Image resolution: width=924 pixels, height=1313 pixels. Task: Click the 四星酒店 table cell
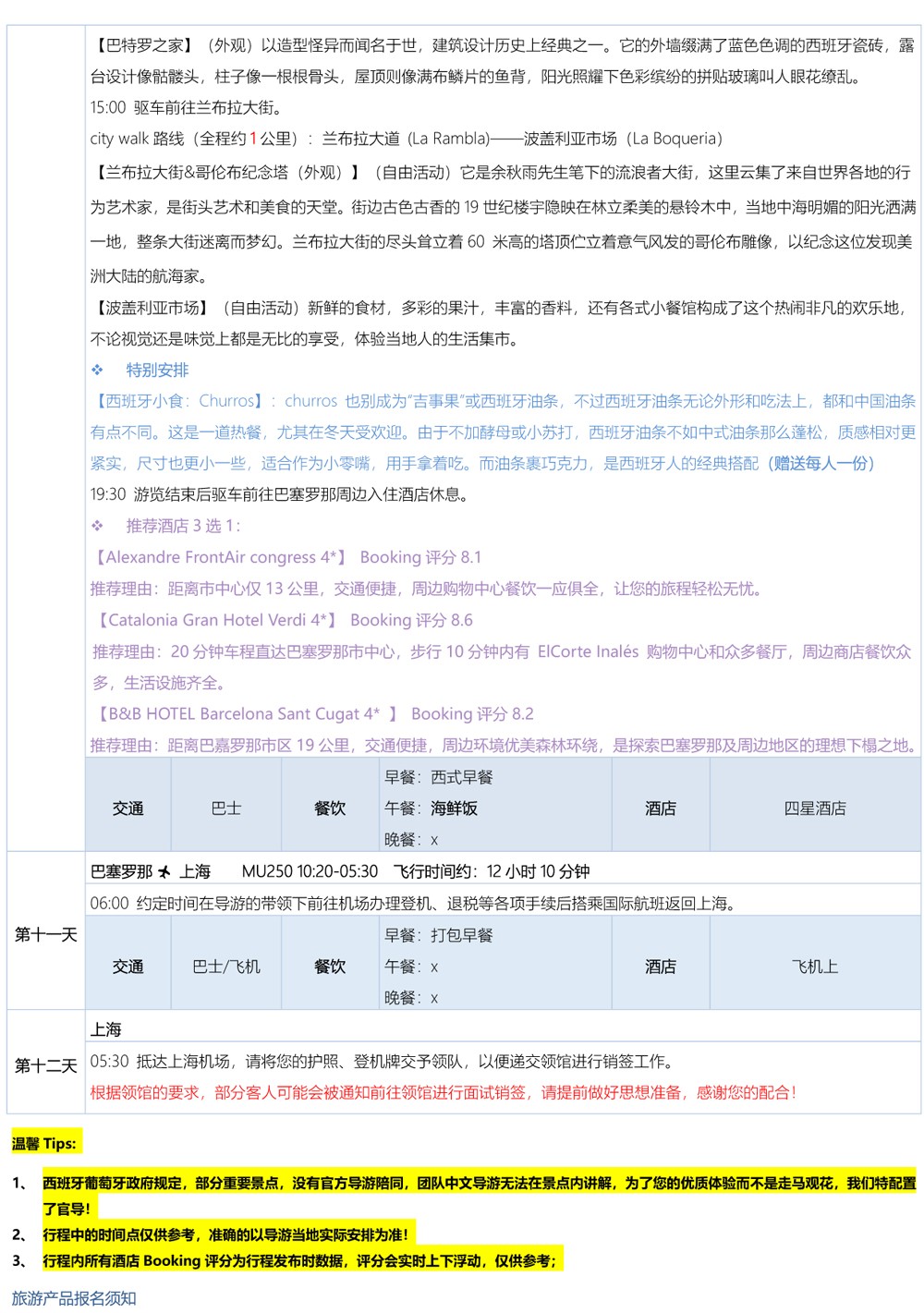tap(814, 808)
